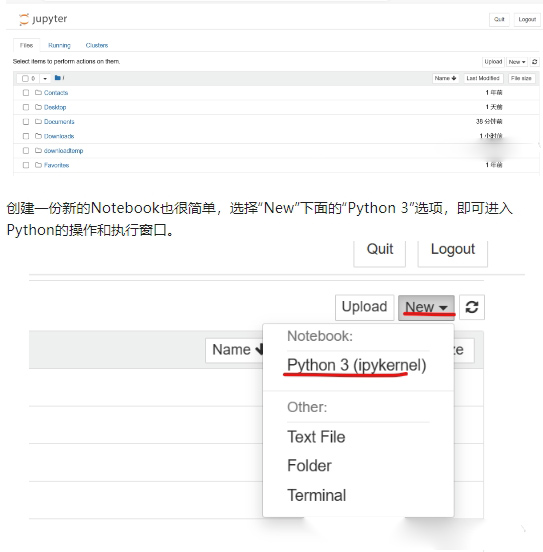This screenshot has width=543, height=552.
Task: Click the Contacts folder icon
Action: (38, 93)
